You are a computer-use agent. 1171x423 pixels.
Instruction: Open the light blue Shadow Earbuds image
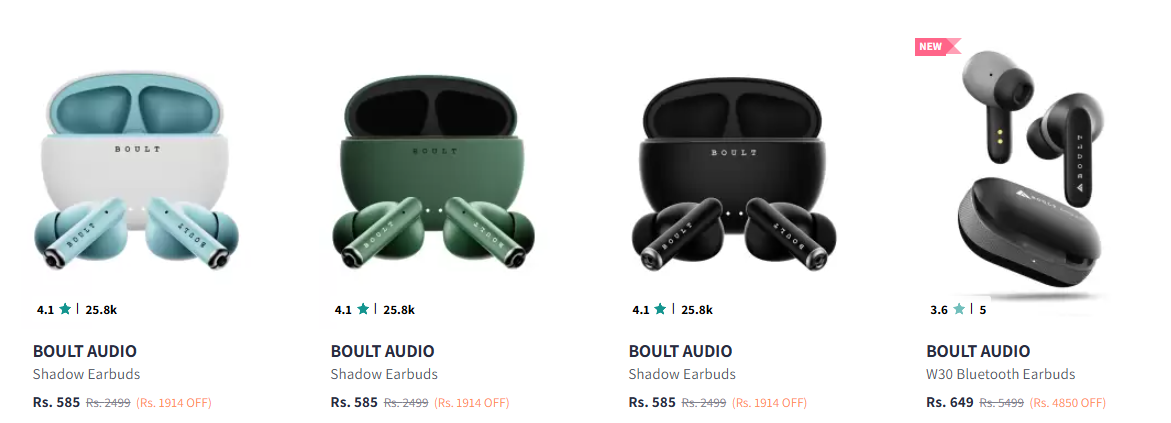pos(137,172)
